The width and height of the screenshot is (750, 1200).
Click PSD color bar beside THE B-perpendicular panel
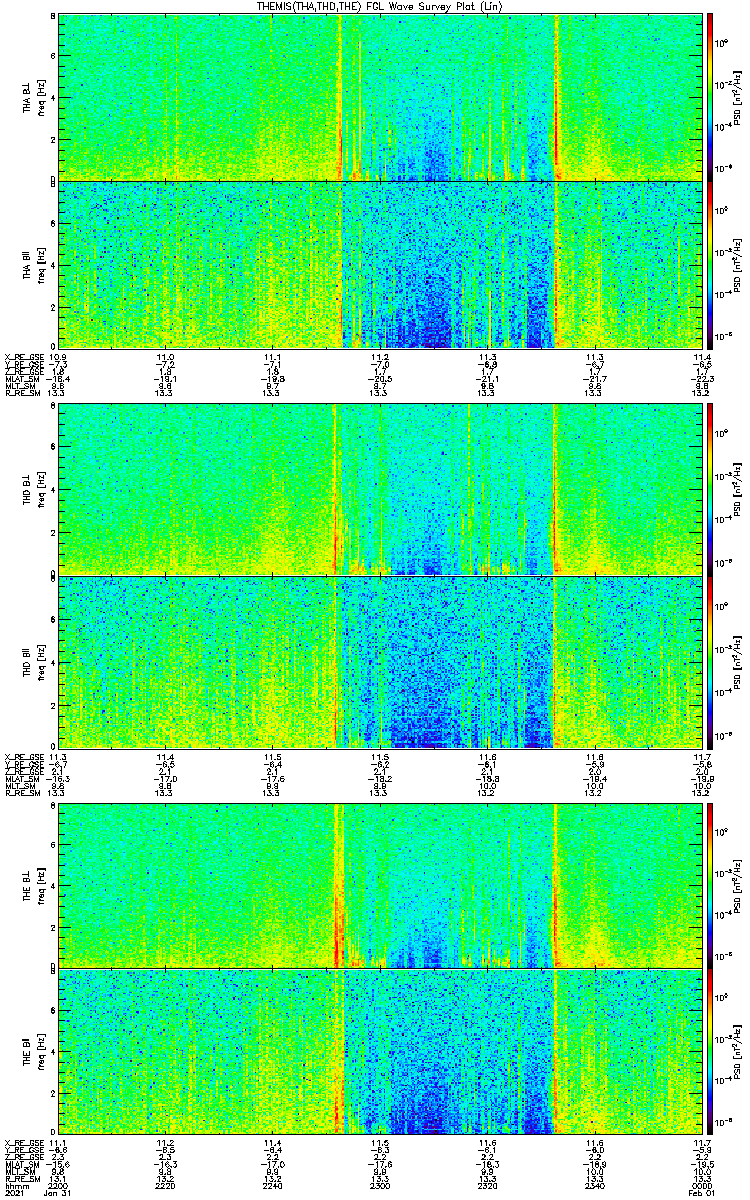710,885
